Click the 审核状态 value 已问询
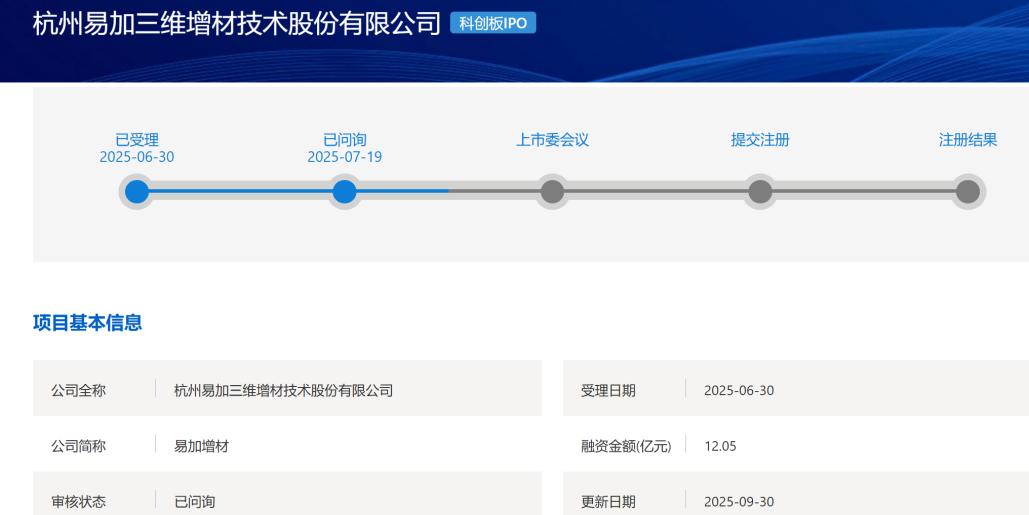Screen dimensions: 1029x515 point(194,501)
